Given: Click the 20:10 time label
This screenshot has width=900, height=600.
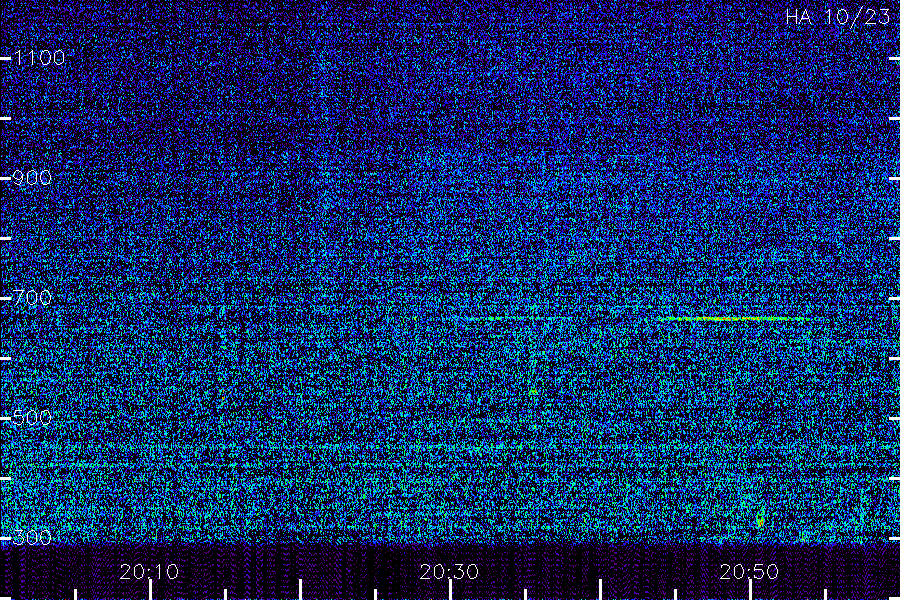Looking at the screenshot, I should 149,572.
